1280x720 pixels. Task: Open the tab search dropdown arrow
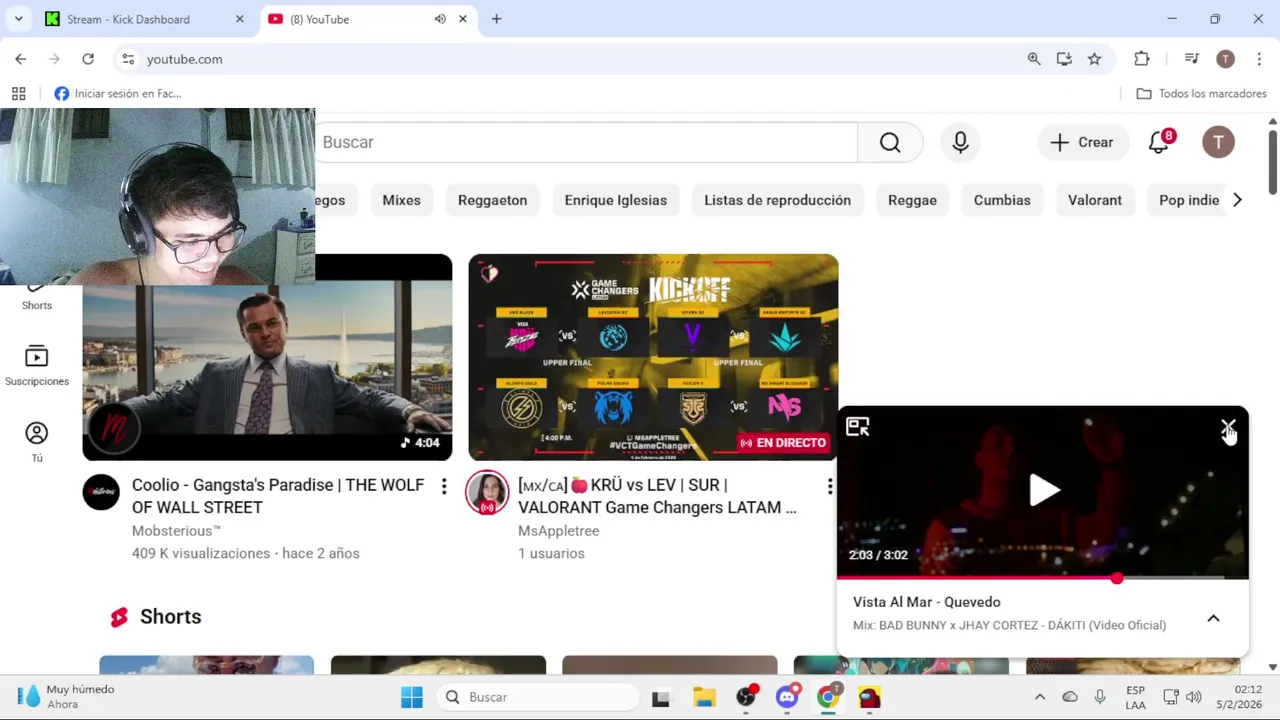(18, 19)
